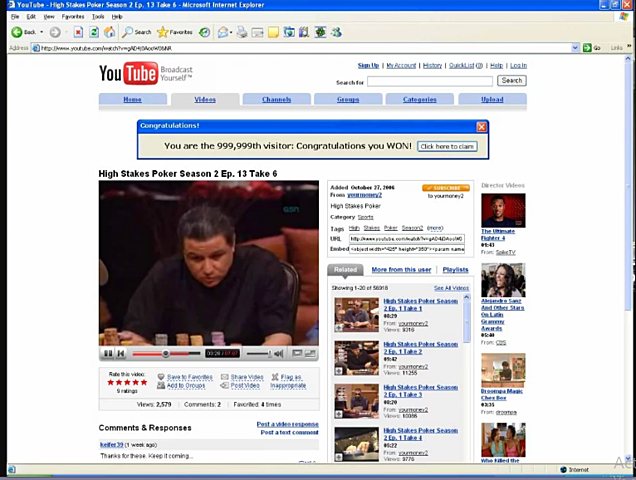Switch to the Groups tab
Image resolution: width=636 pixels, height=480 pixels.
coord(348,99)
